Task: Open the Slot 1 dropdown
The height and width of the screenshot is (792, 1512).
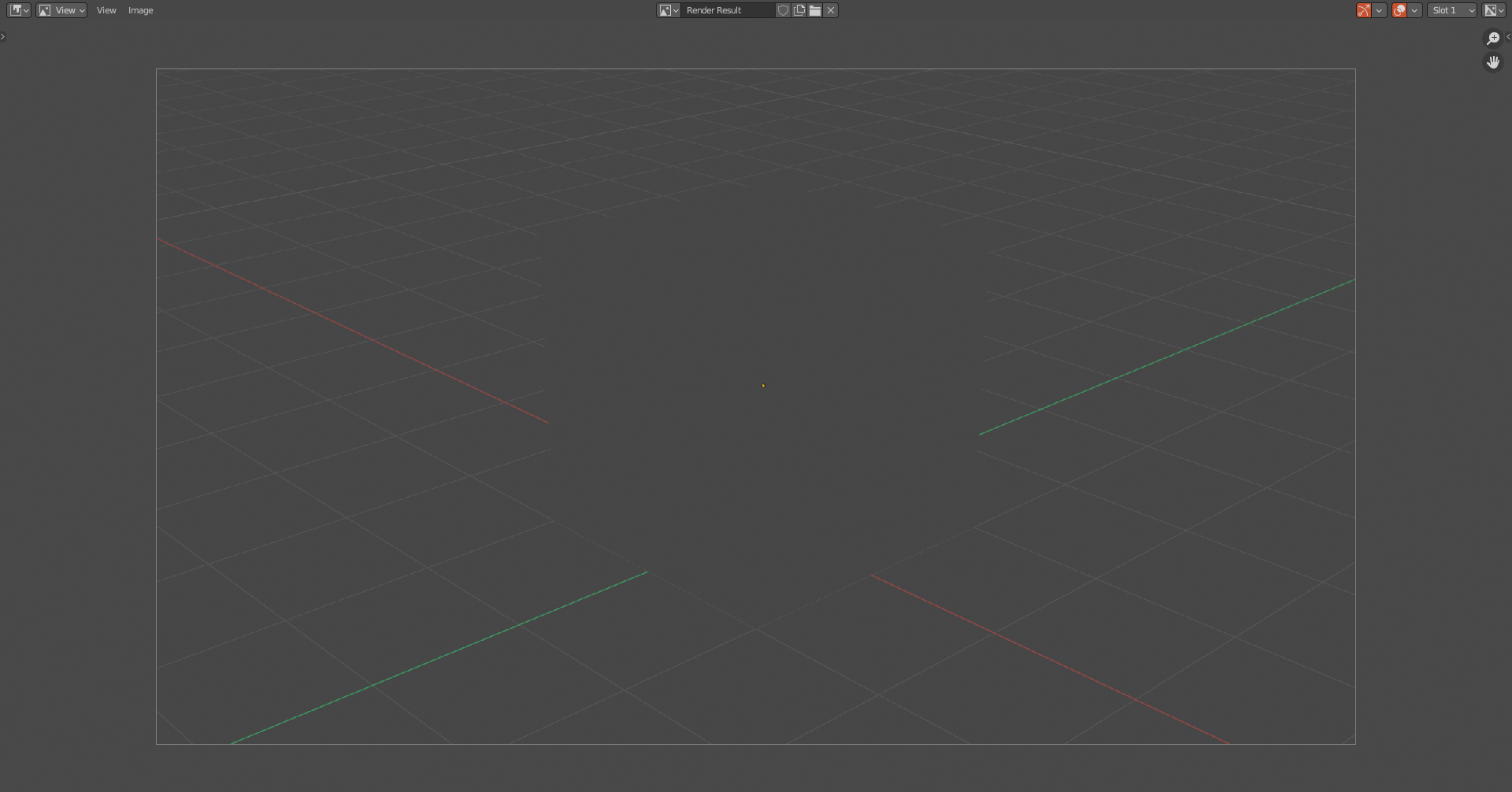Action: [1451, 10]
